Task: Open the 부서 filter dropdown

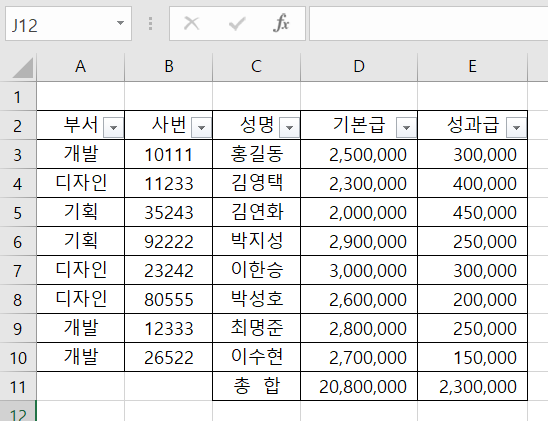Action: point(114,128)
